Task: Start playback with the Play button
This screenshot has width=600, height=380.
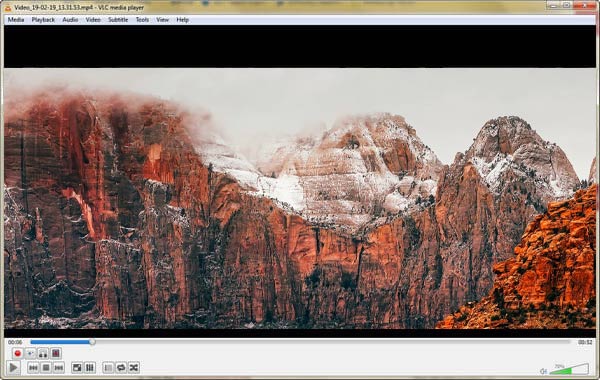Action: [13, 368]
